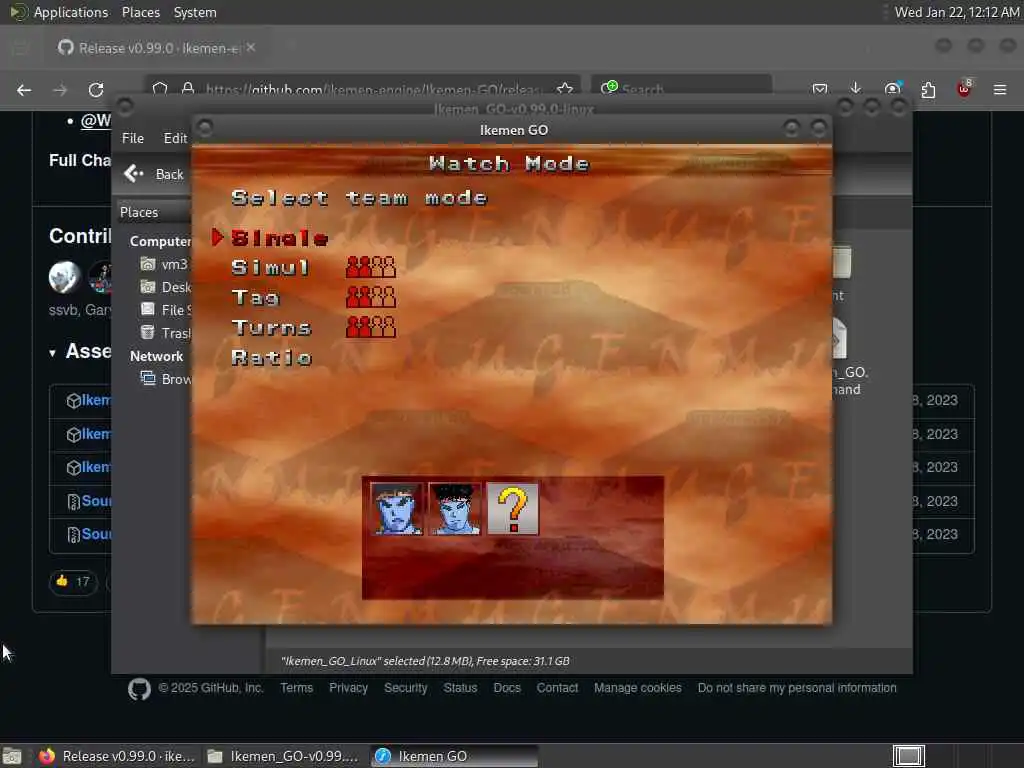
Task: Click Firefox account icon in toolbar
Action: (892, 89)
